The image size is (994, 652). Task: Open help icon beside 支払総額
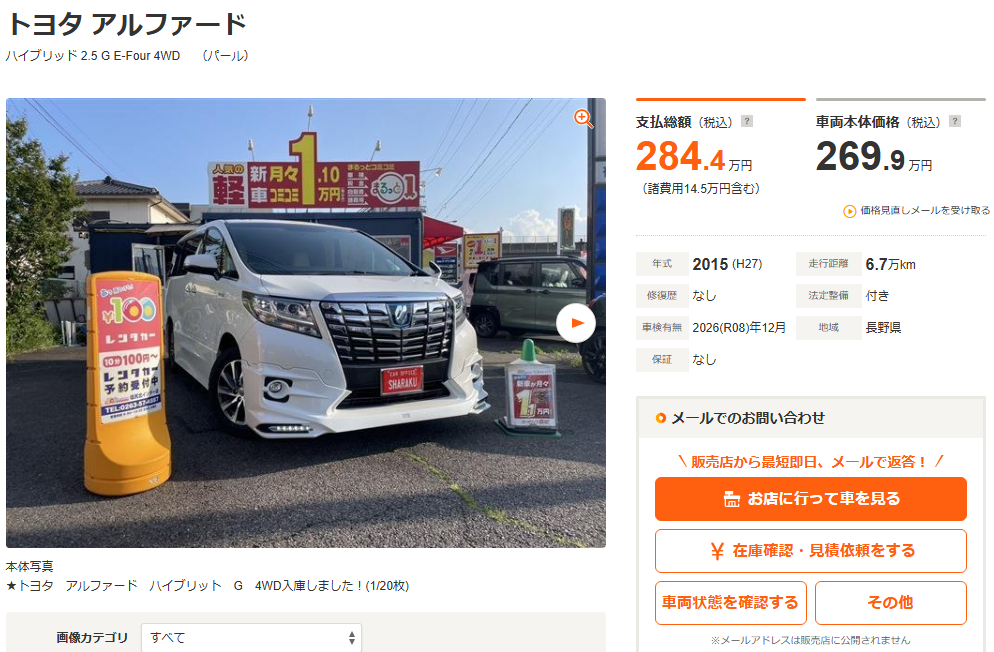(x=747, y=121)
